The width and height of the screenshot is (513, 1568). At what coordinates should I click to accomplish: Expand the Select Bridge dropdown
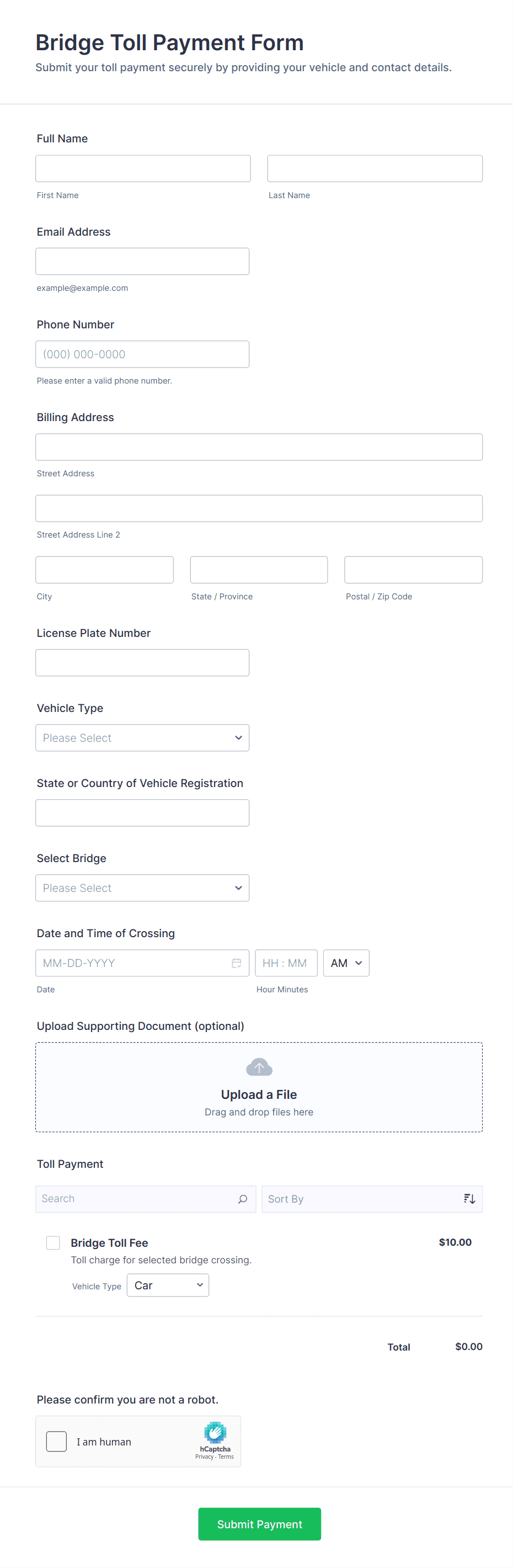(x=142, y=888)
